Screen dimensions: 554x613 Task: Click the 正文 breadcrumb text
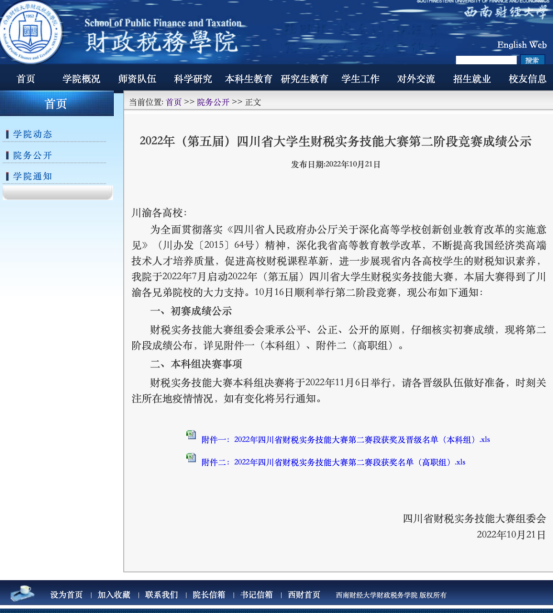pos(253,102)
